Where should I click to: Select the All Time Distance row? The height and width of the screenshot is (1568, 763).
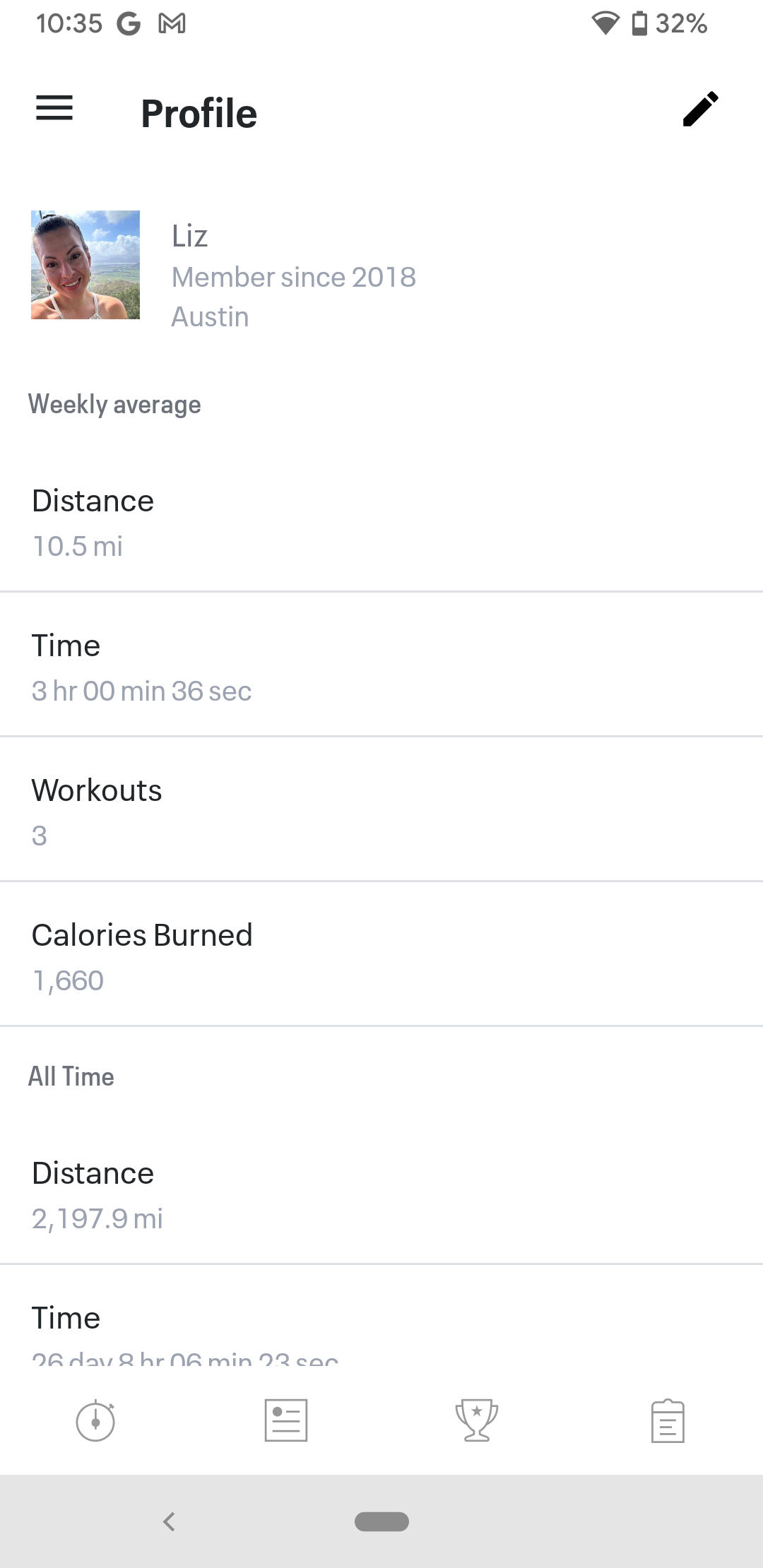pyautogui.click(x=381, y=1194)
